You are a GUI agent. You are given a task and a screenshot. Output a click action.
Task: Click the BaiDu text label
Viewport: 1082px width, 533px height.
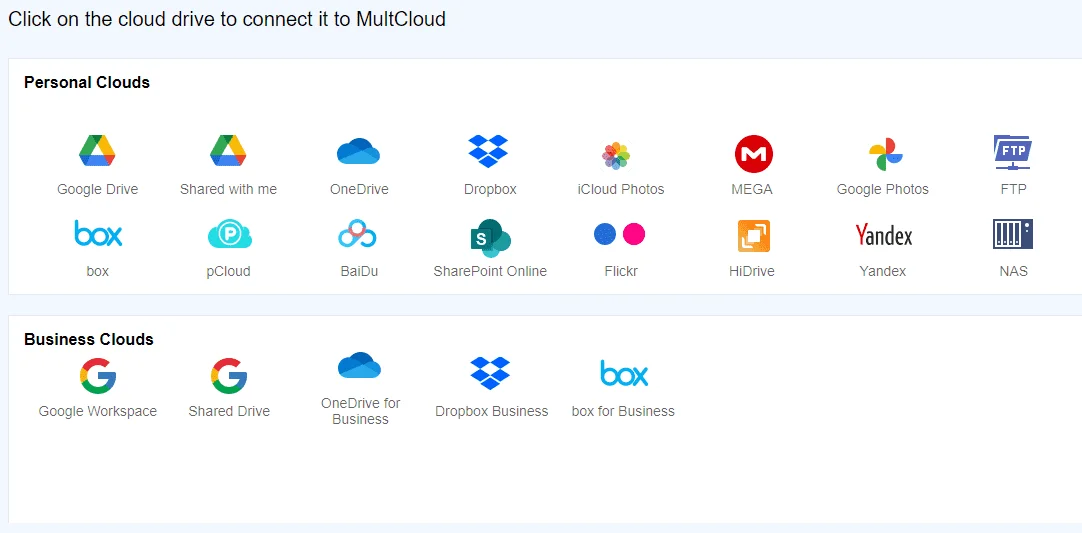click(x=359, y=271)
